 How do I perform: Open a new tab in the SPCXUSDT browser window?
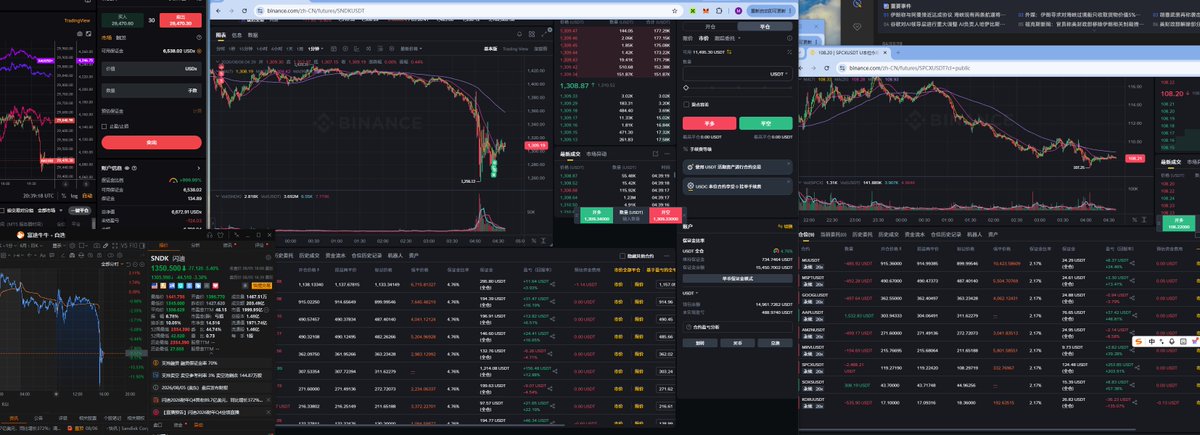[898, 53]
